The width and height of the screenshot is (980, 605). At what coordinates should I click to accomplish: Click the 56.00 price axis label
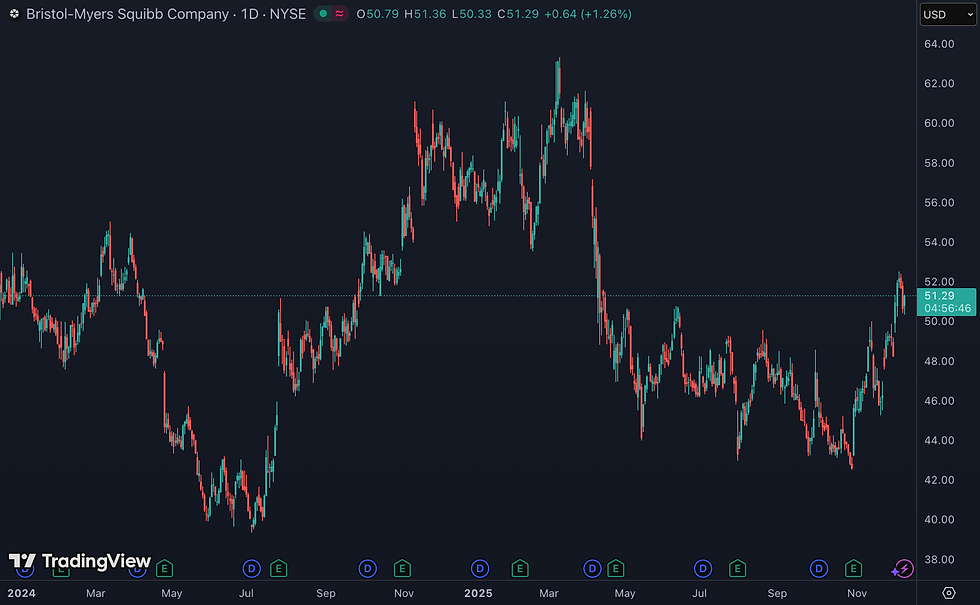click(939, 202)
